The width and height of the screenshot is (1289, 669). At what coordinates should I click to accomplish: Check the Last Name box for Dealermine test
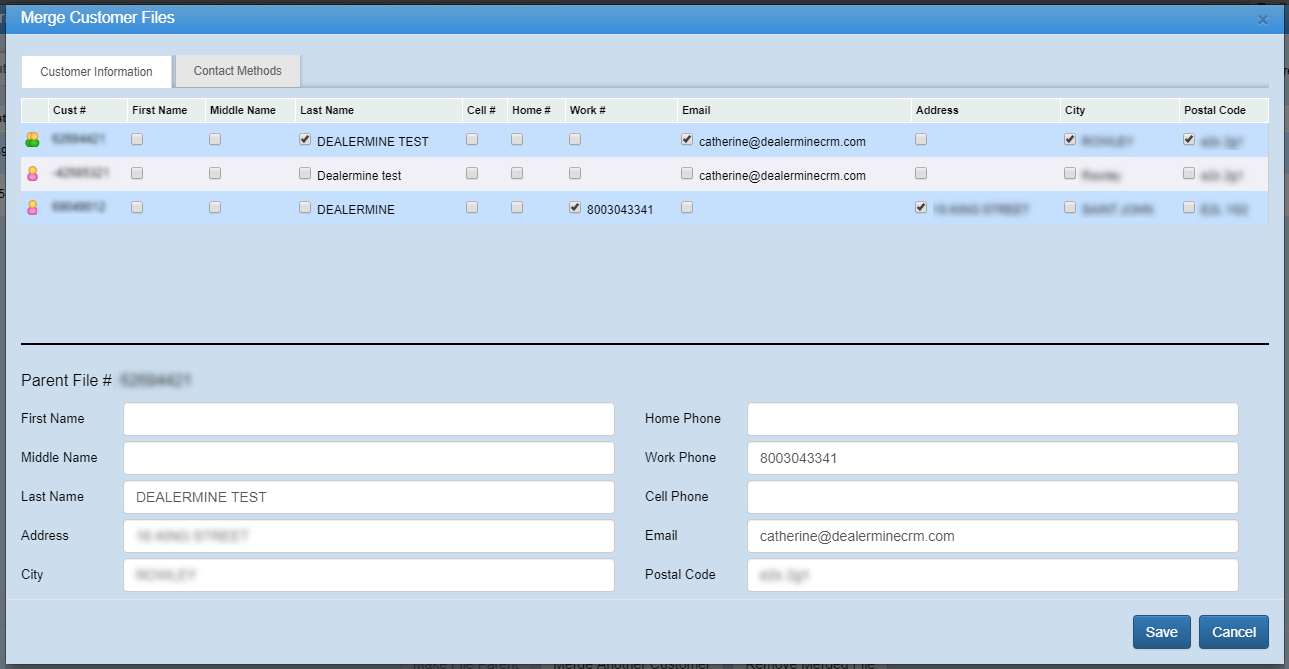(305, 174)
